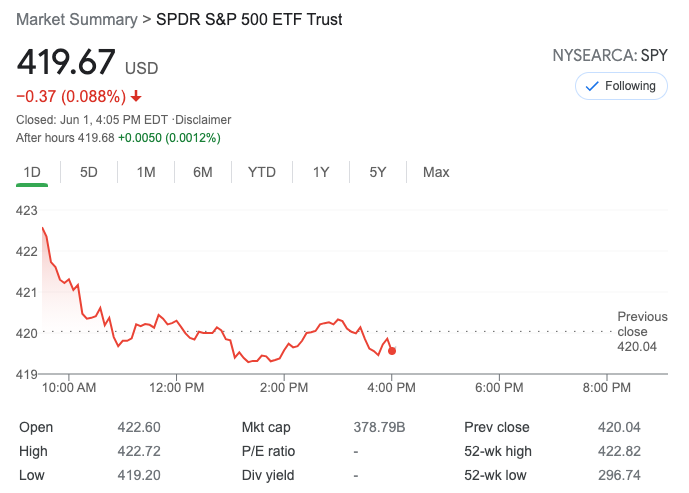Screen dimensions: 689x493
Task: Click the Disclaimer link
Action: (204, 120)
